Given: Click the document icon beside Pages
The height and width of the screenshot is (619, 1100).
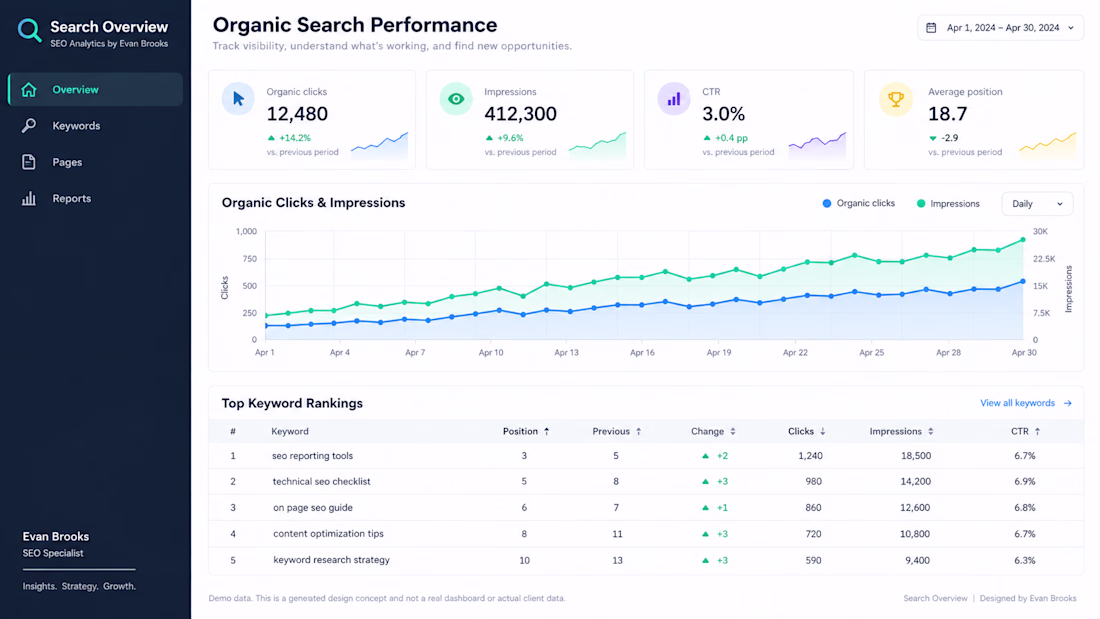Looking at the screenshot, I should pos(29,162).
